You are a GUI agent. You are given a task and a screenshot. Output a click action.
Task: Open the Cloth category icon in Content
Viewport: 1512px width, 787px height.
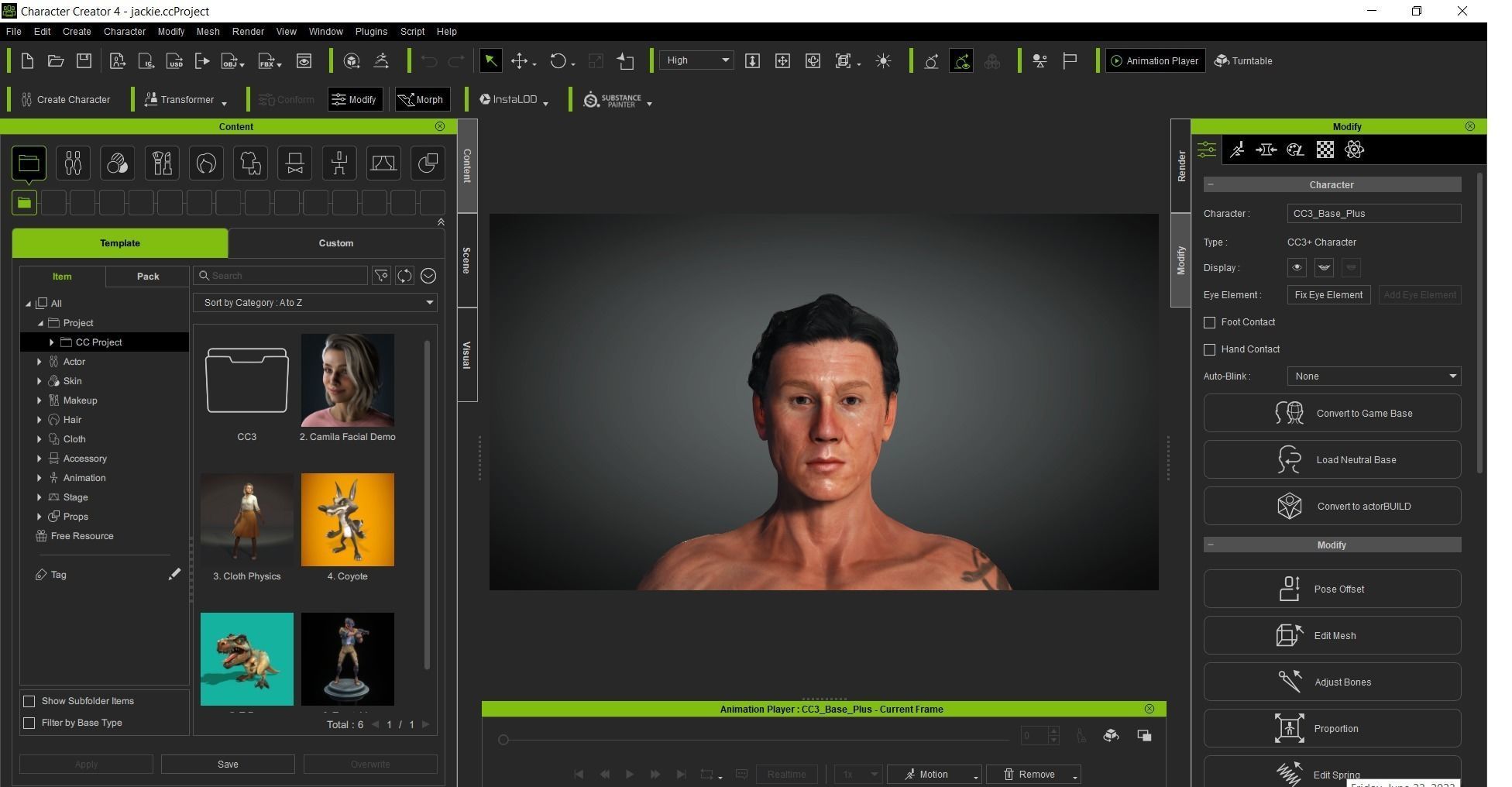pos(250,163)
